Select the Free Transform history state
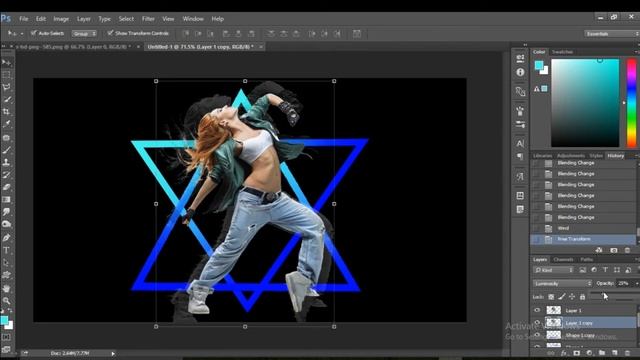 click(x=583, y=239)
